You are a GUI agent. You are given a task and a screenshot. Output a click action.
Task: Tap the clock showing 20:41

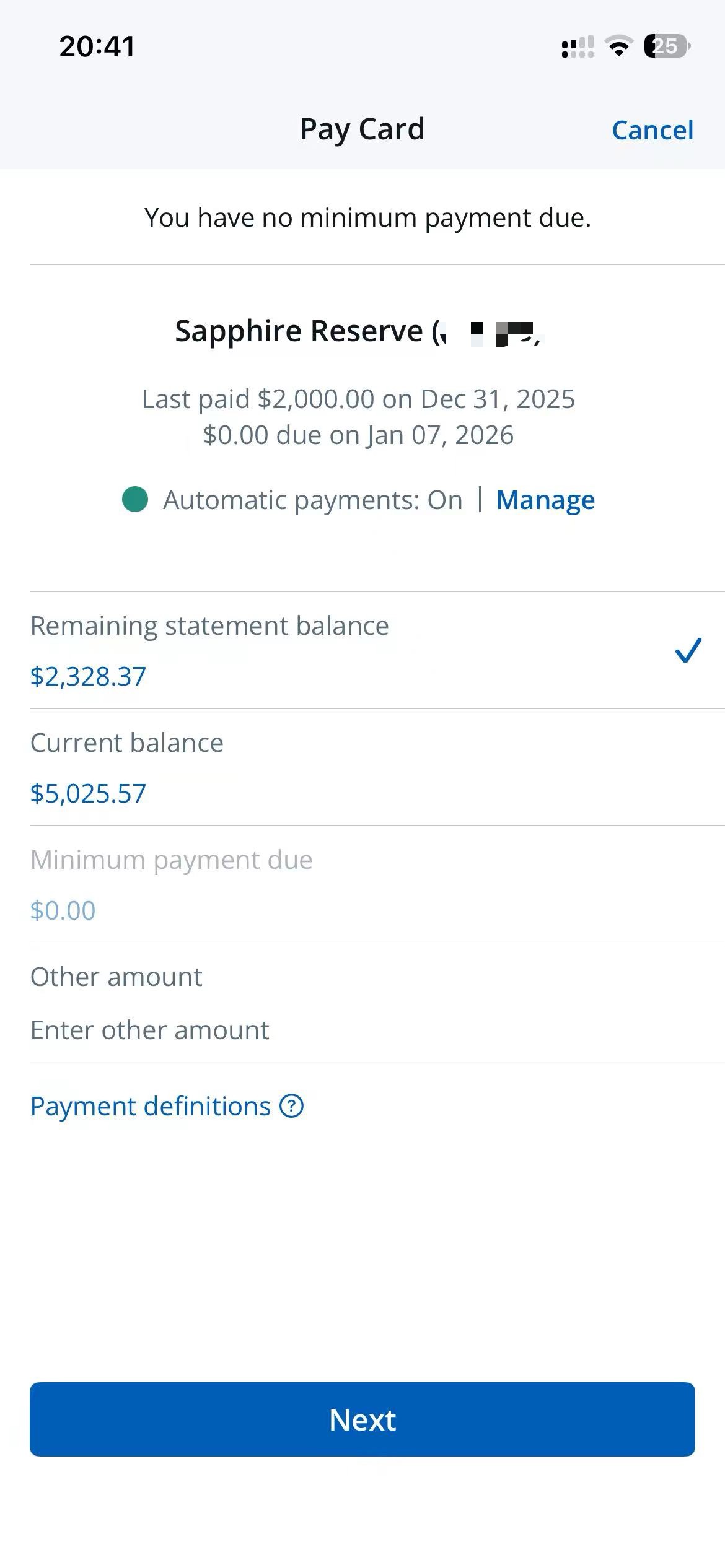(97, 46)
